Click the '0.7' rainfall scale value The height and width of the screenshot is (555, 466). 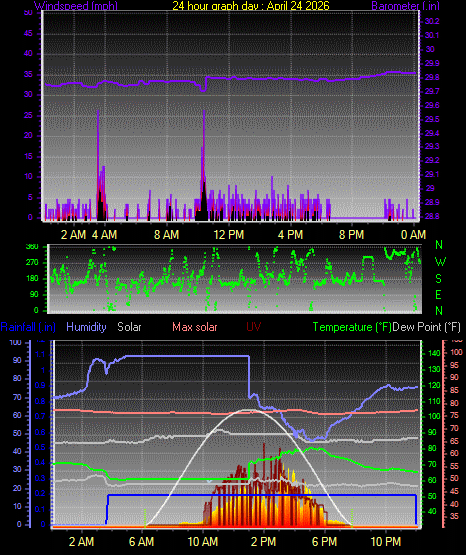(x=40, y=416)
